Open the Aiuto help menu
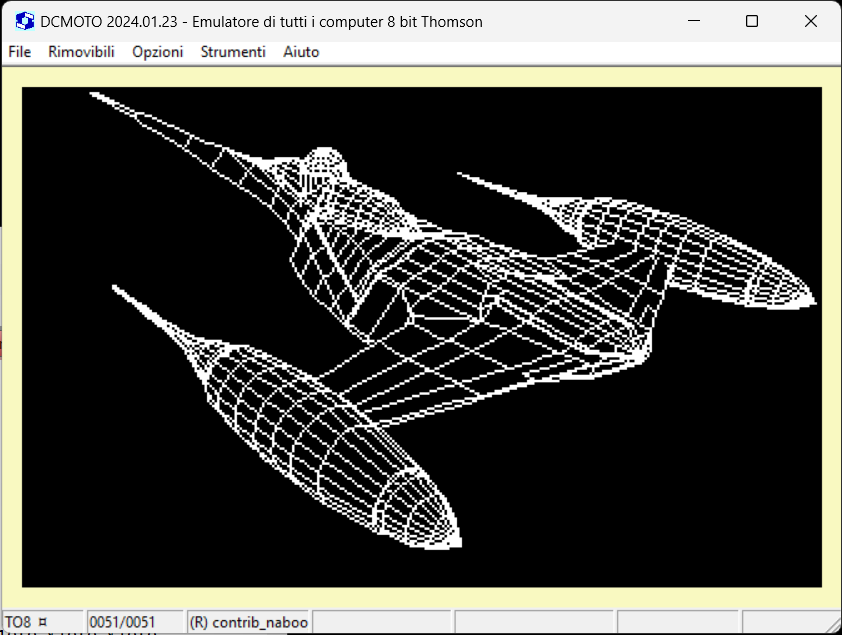Image resolution: width=842 pixels, height=635 pixels. click(x=301, y=52)
